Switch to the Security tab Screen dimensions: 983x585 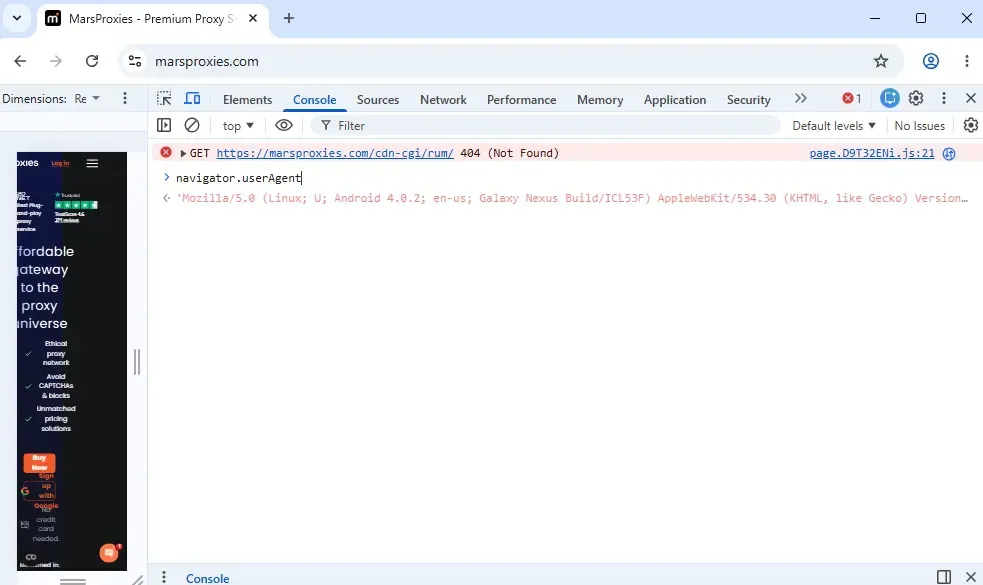click(x=748, y=100)
